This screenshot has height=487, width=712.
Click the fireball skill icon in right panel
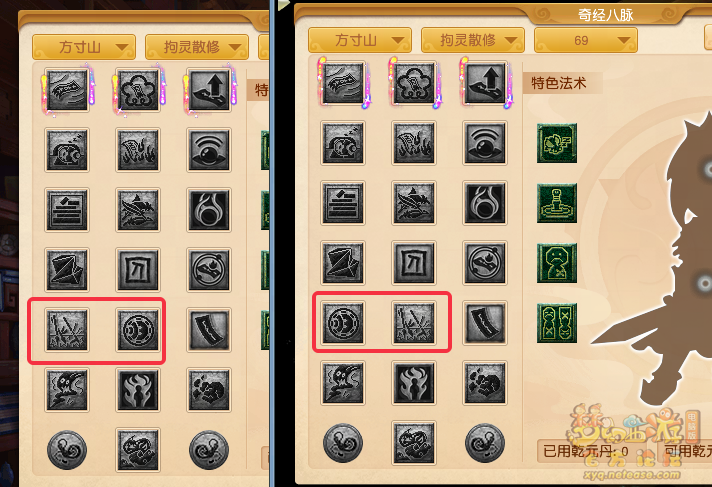[485, 203]
